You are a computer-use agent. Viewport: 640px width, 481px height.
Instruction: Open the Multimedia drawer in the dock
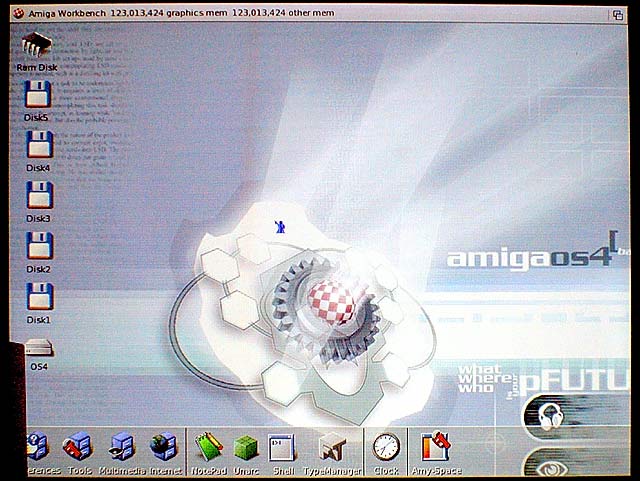click(122, 446)
